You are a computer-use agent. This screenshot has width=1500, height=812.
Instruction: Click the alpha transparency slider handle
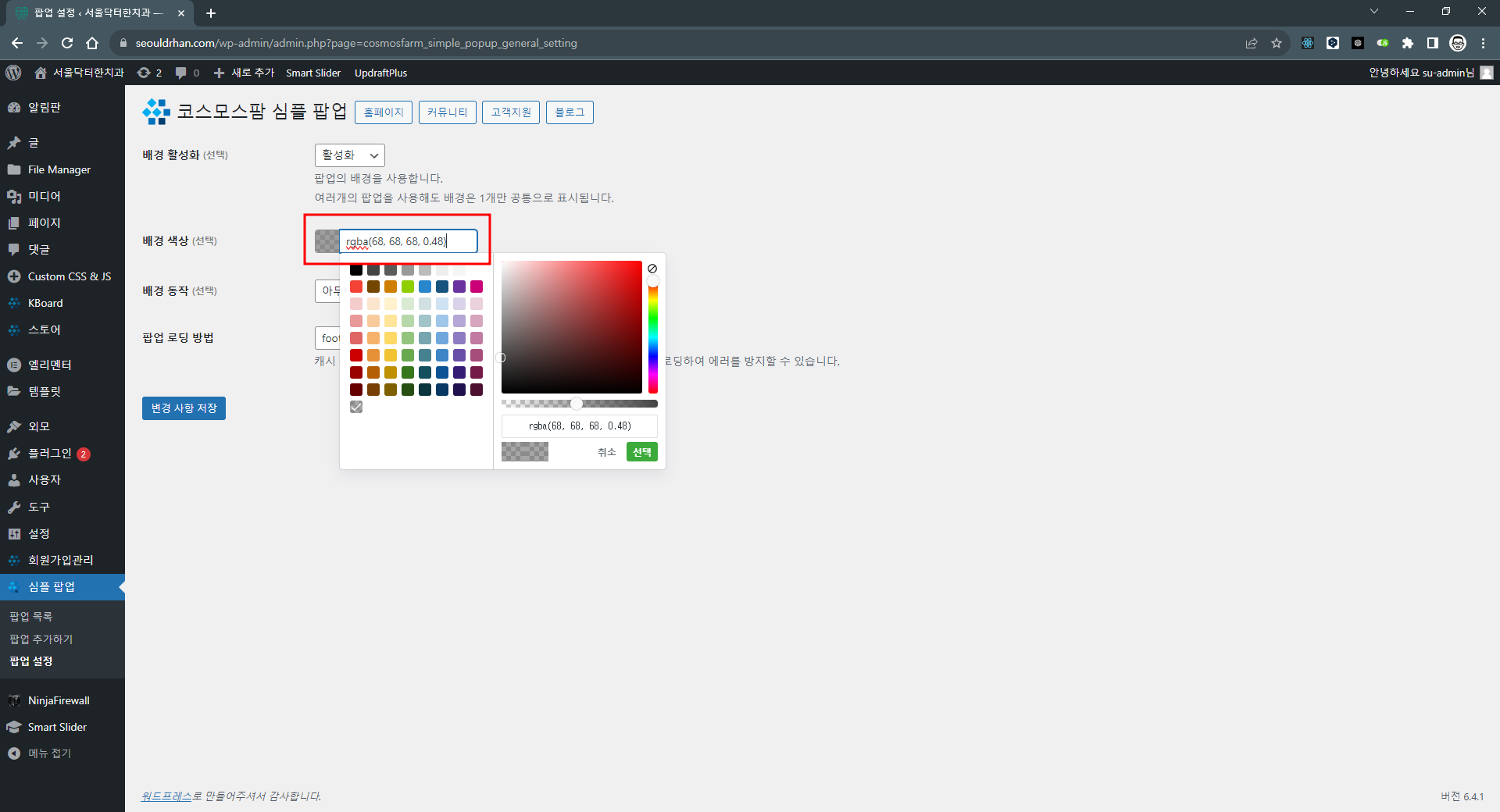(x=577, y=404)
